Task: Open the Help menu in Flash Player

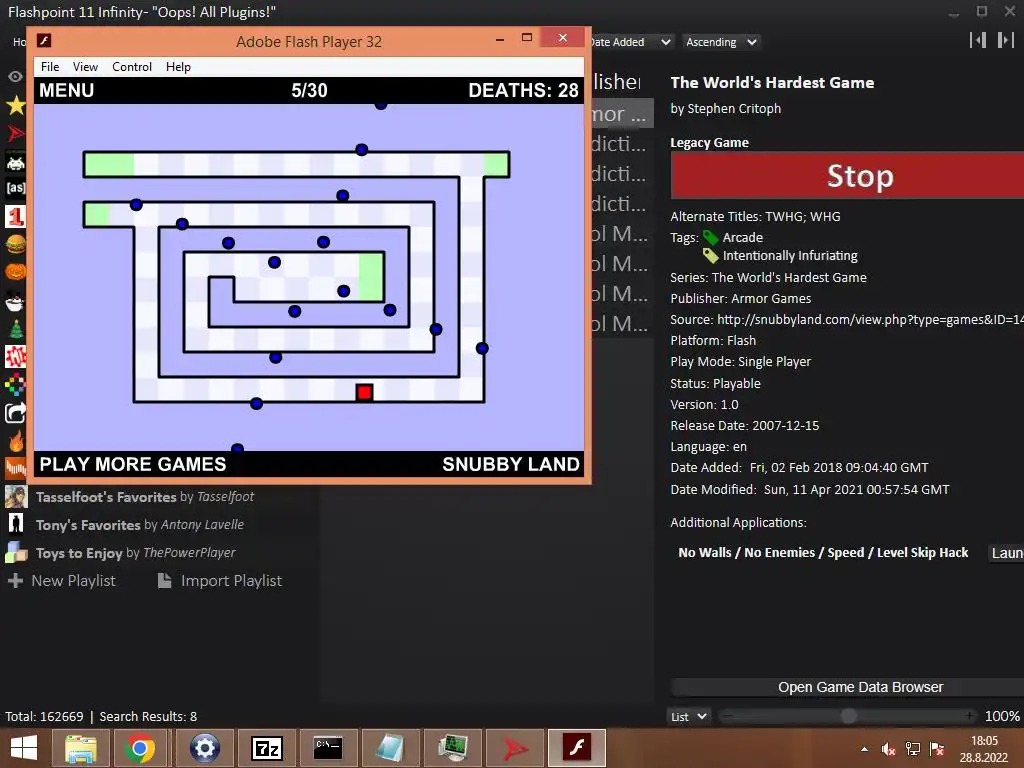Action: [178, 67]
